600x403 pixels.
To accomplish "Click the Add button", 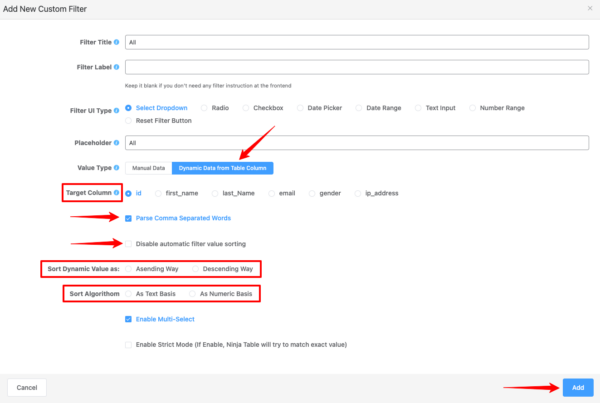I will [578, 387].
